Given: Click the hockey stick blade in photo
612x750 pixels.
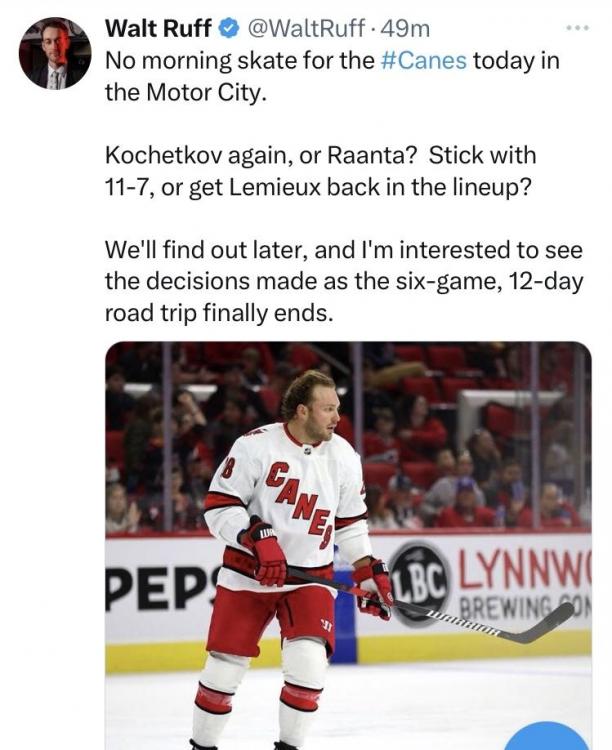Looking at the screenshot, I should pyautogui.click(x=545, y=625).
